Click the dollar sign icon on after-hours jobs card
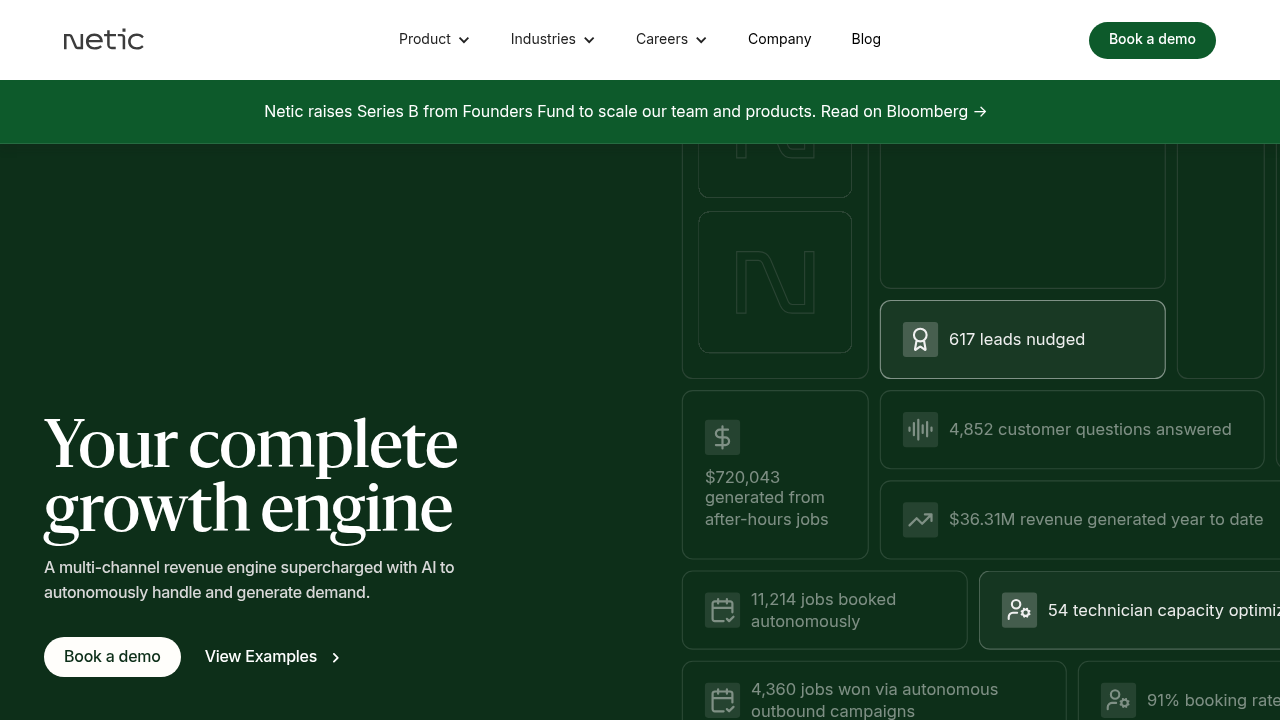The image size is (1280, 720). (722, 437)
